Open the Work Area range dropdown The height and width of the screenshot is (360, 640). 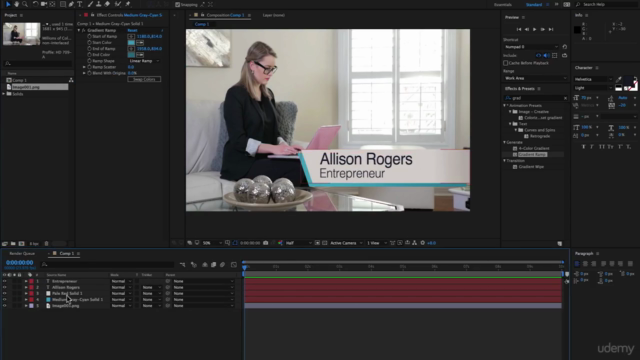535,78
